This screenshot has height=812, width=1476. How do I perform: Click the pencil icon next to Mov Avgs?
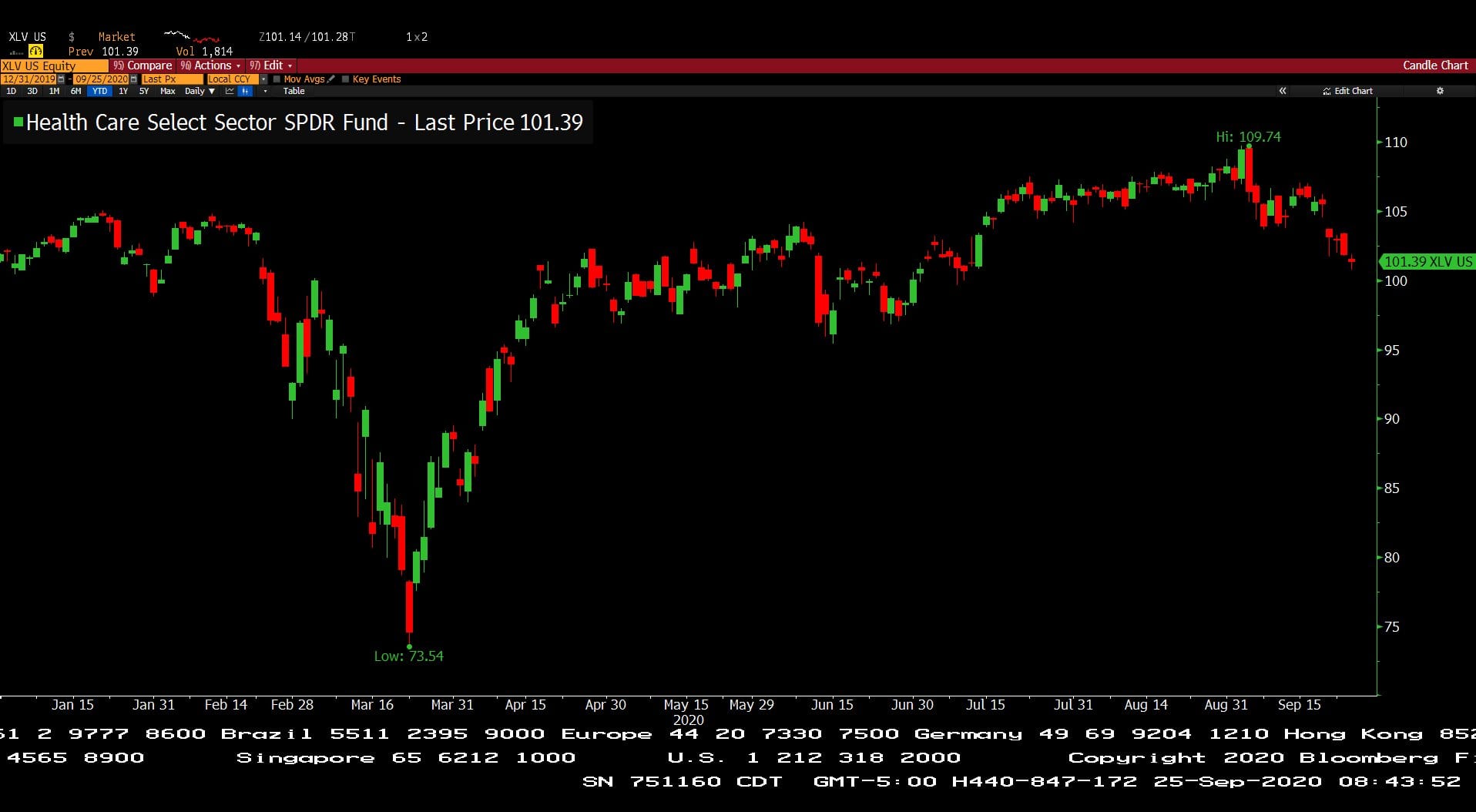[331, 79]
